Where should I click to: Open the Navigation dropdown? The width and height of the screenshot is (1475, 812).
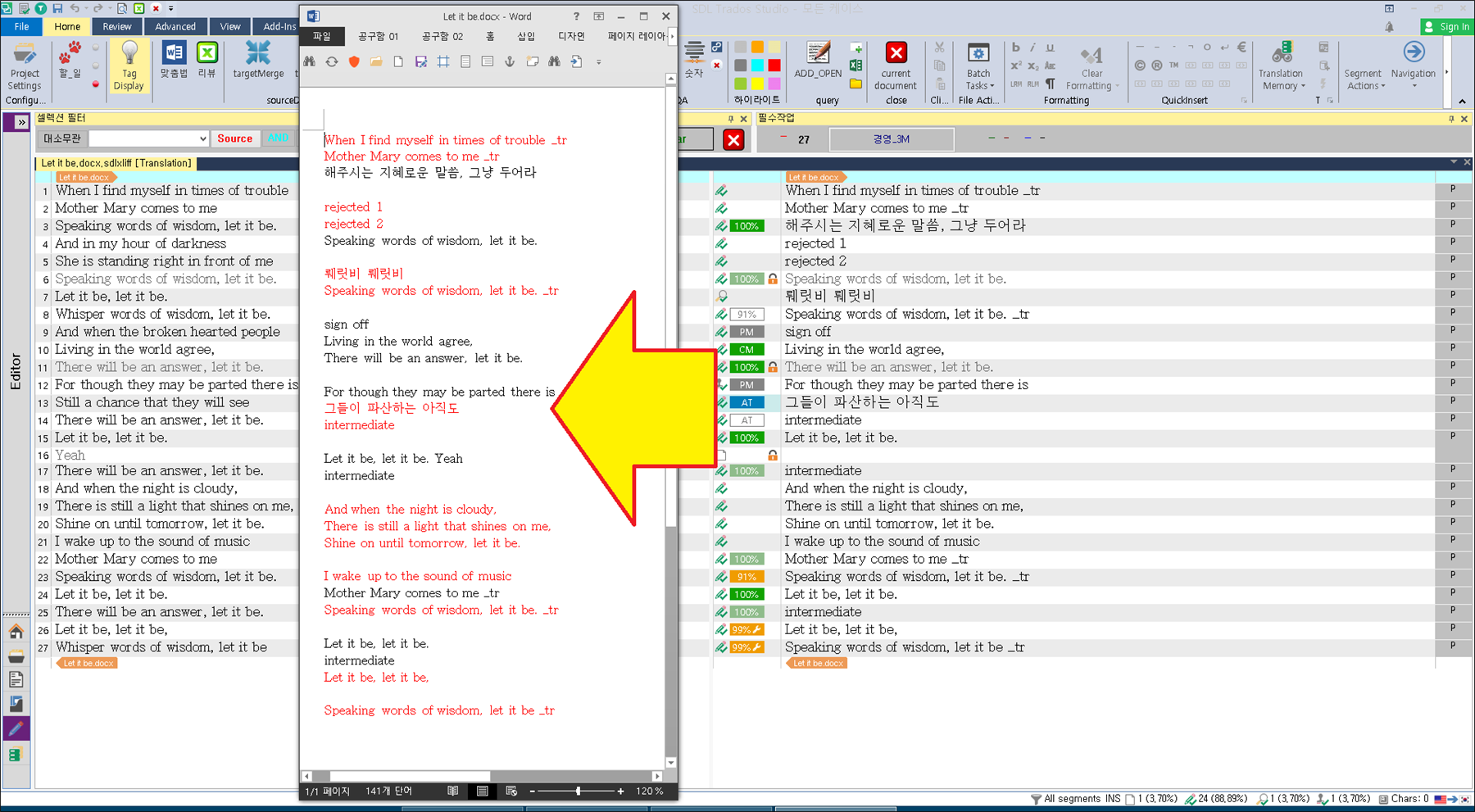[1414, 66]
